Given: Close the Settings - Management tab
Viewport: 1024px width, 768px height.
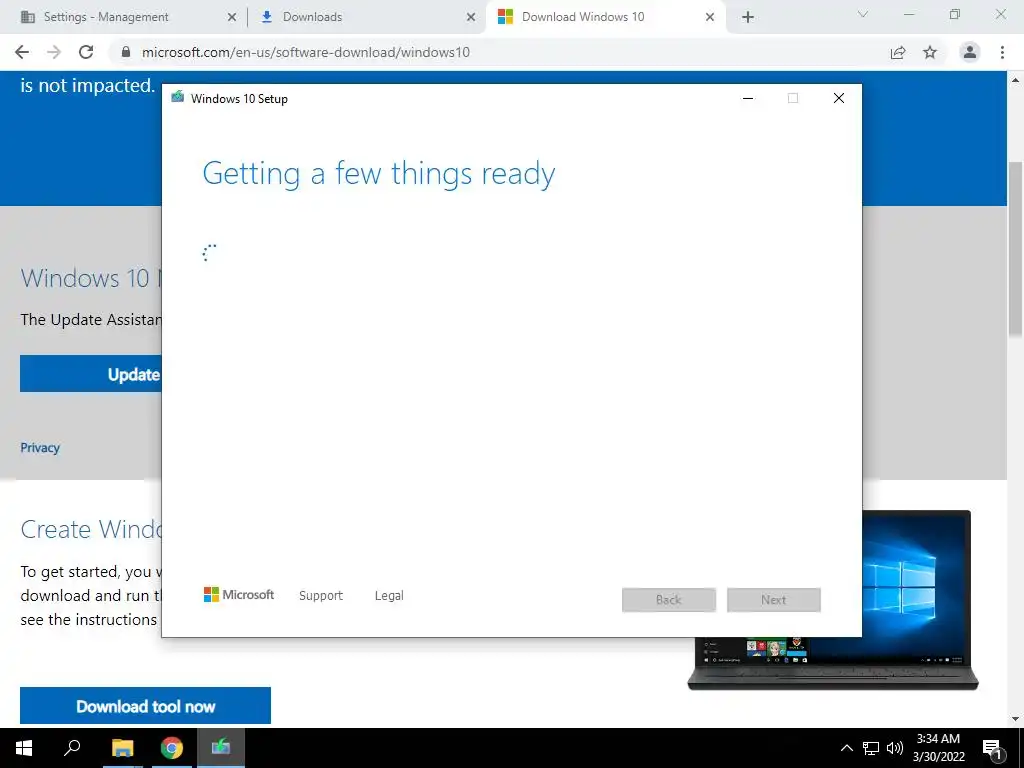Looking at the screenshot, I should 232,18.
